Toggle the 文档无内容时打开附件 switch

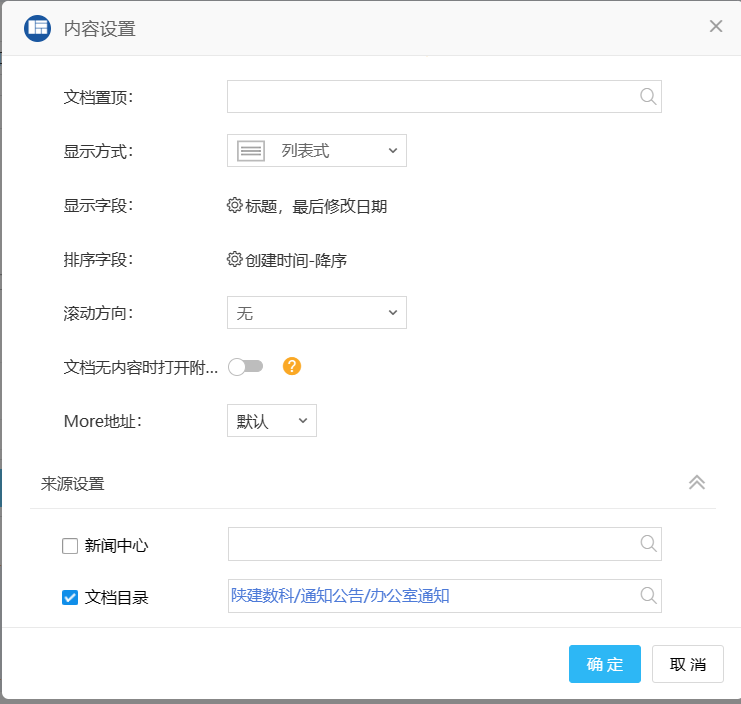pyautogui.click(x=245, y=367)
